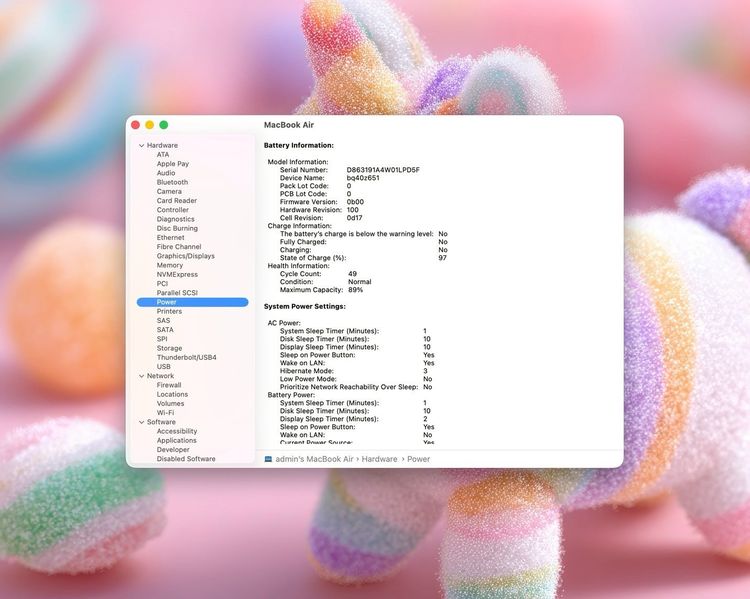Open the Audio hardware entry
This screenshot has width=750, height=599.
(165, 173)
